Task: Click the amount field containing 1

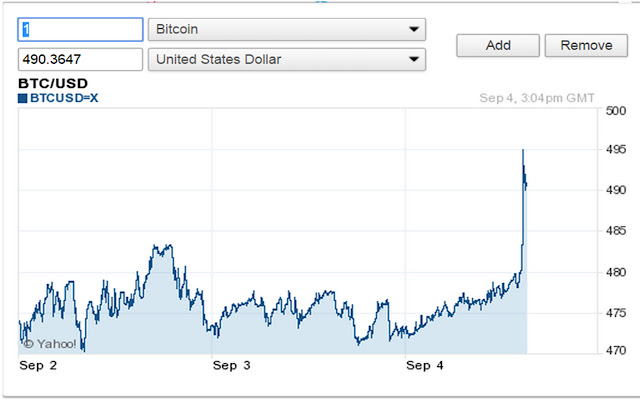Action: tap(80, 30)
